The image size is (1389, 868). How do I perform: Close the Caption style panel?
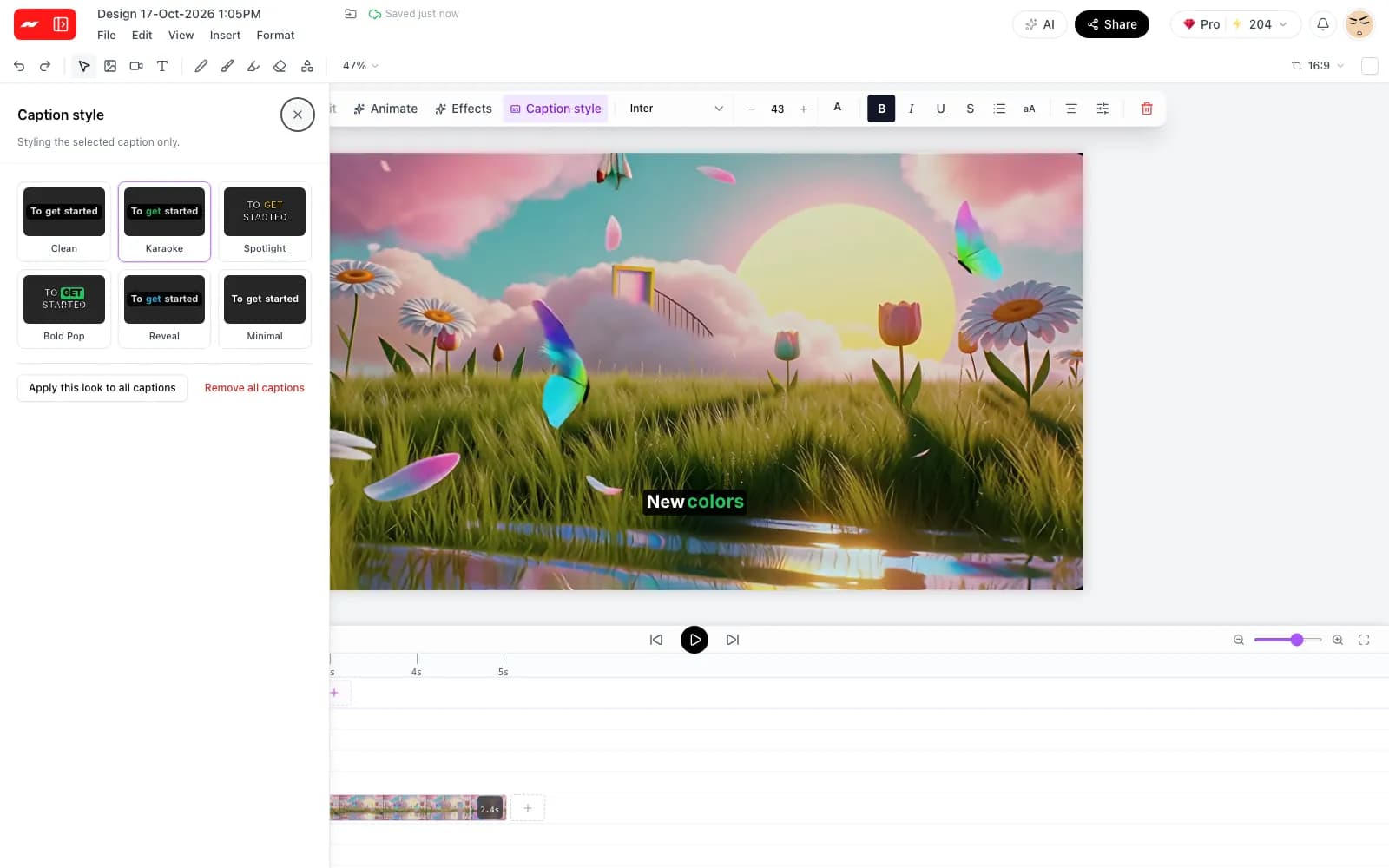298,115
